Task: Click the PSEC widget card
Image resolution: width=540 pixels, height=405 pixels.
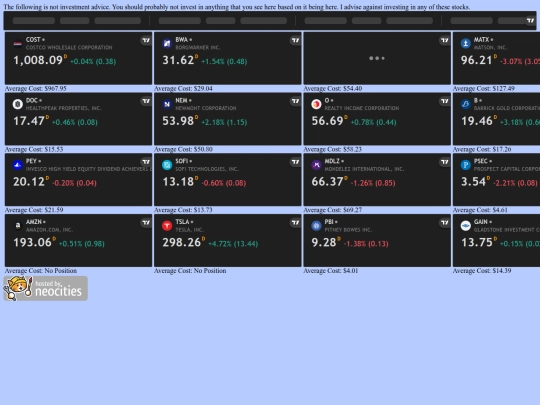Action: (x=496, y=179)
